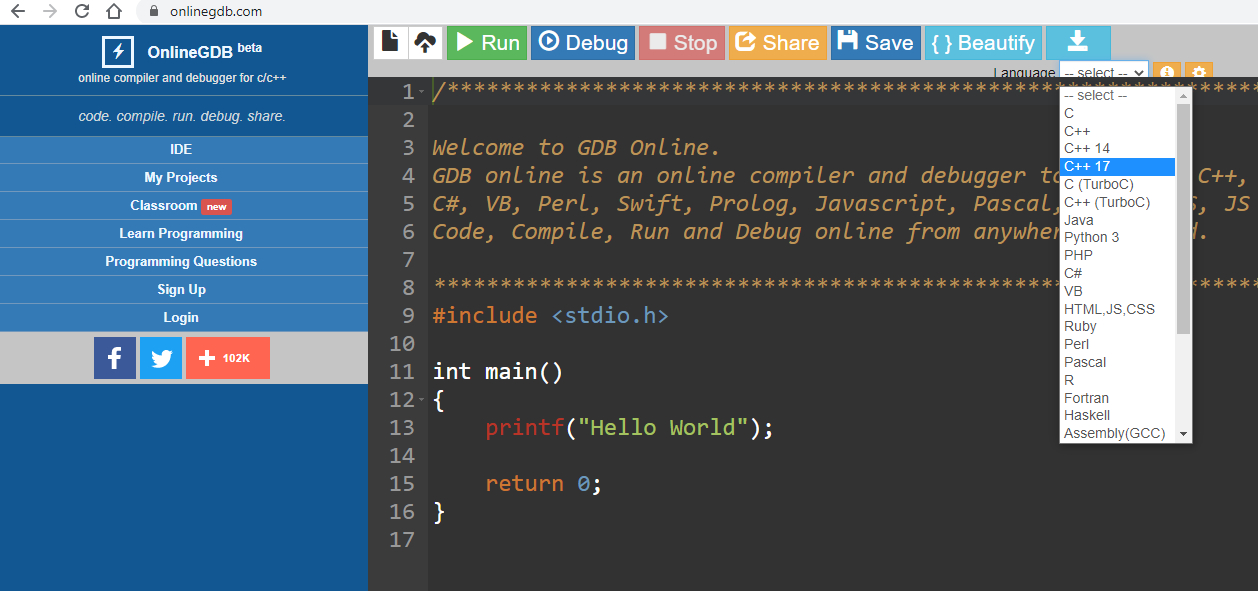Save the project with the Save button
Viewport: 1258px width, 591px height.
click(x=875, y=42)
